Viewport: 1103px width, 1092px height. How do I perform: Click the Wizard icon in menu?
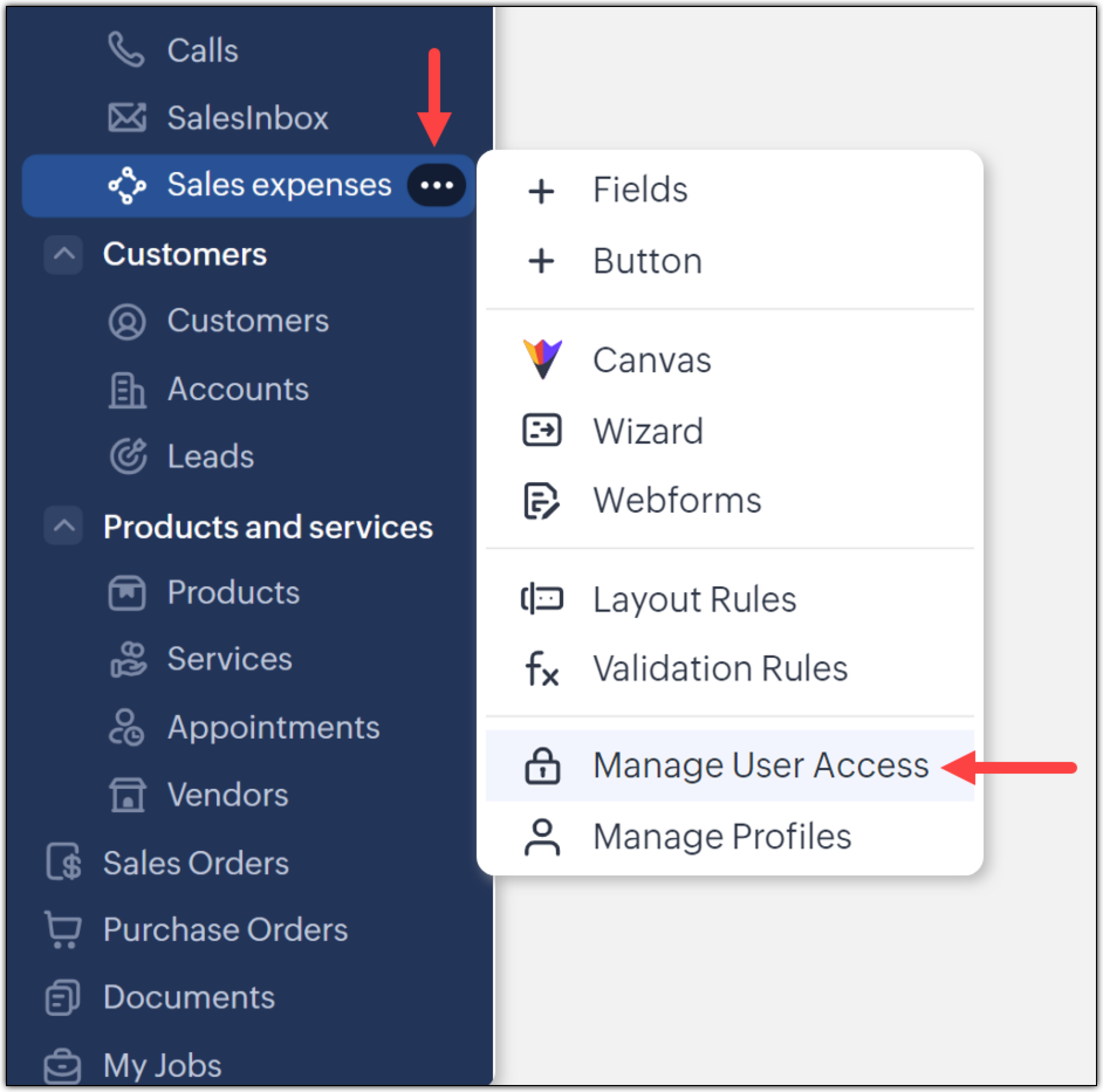click(x=542, y=431)
